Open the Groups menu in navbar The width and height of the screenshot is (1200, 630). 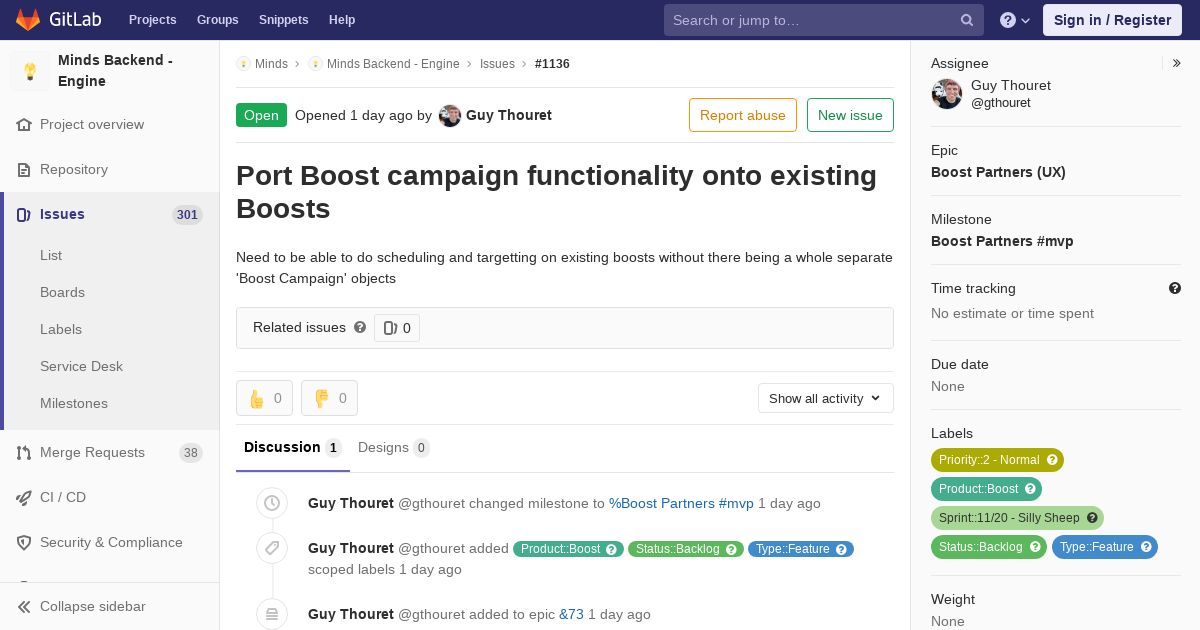[217, 20]
